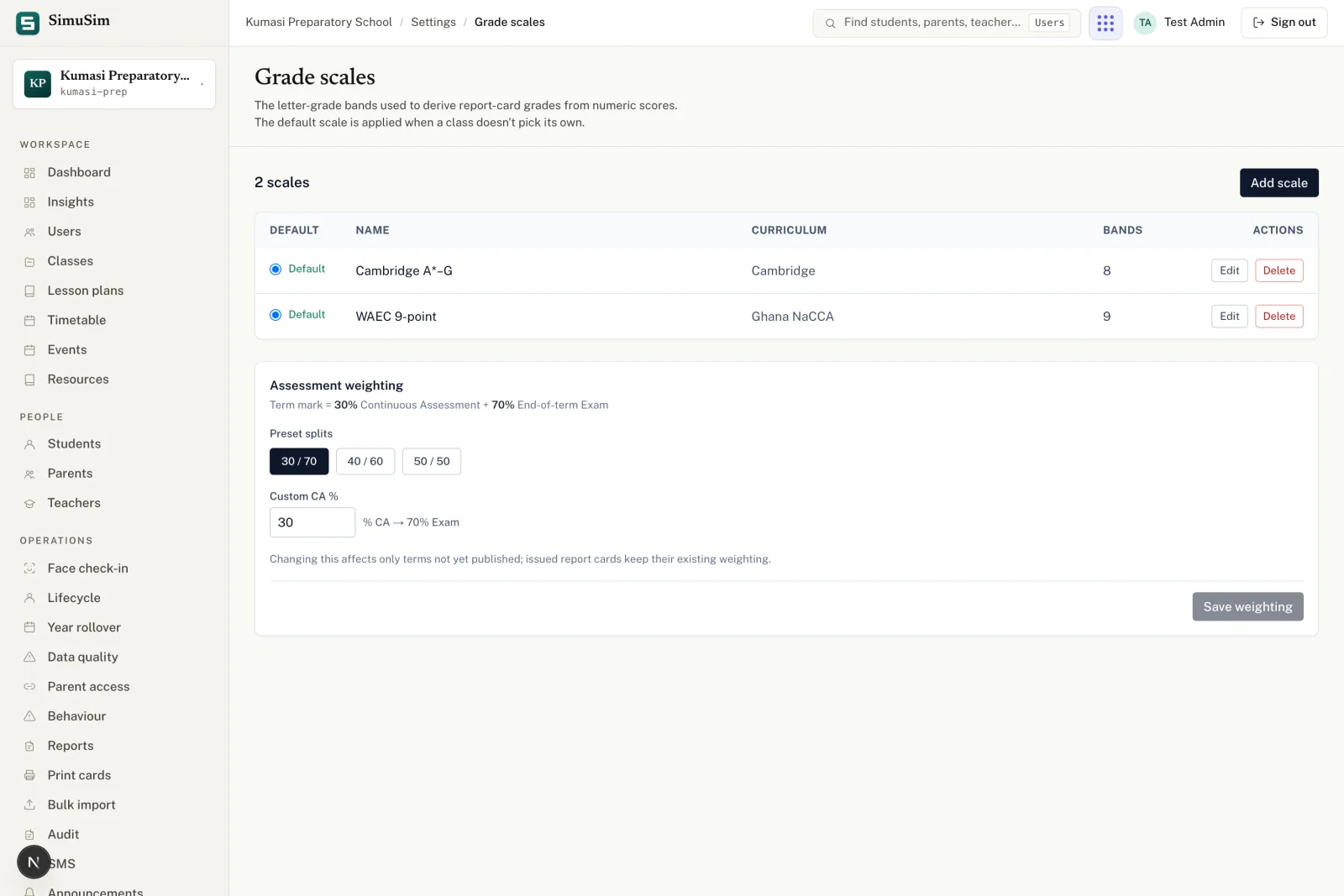
Task: Choose the 50 / 50 preset split
Action: point(432,461)
